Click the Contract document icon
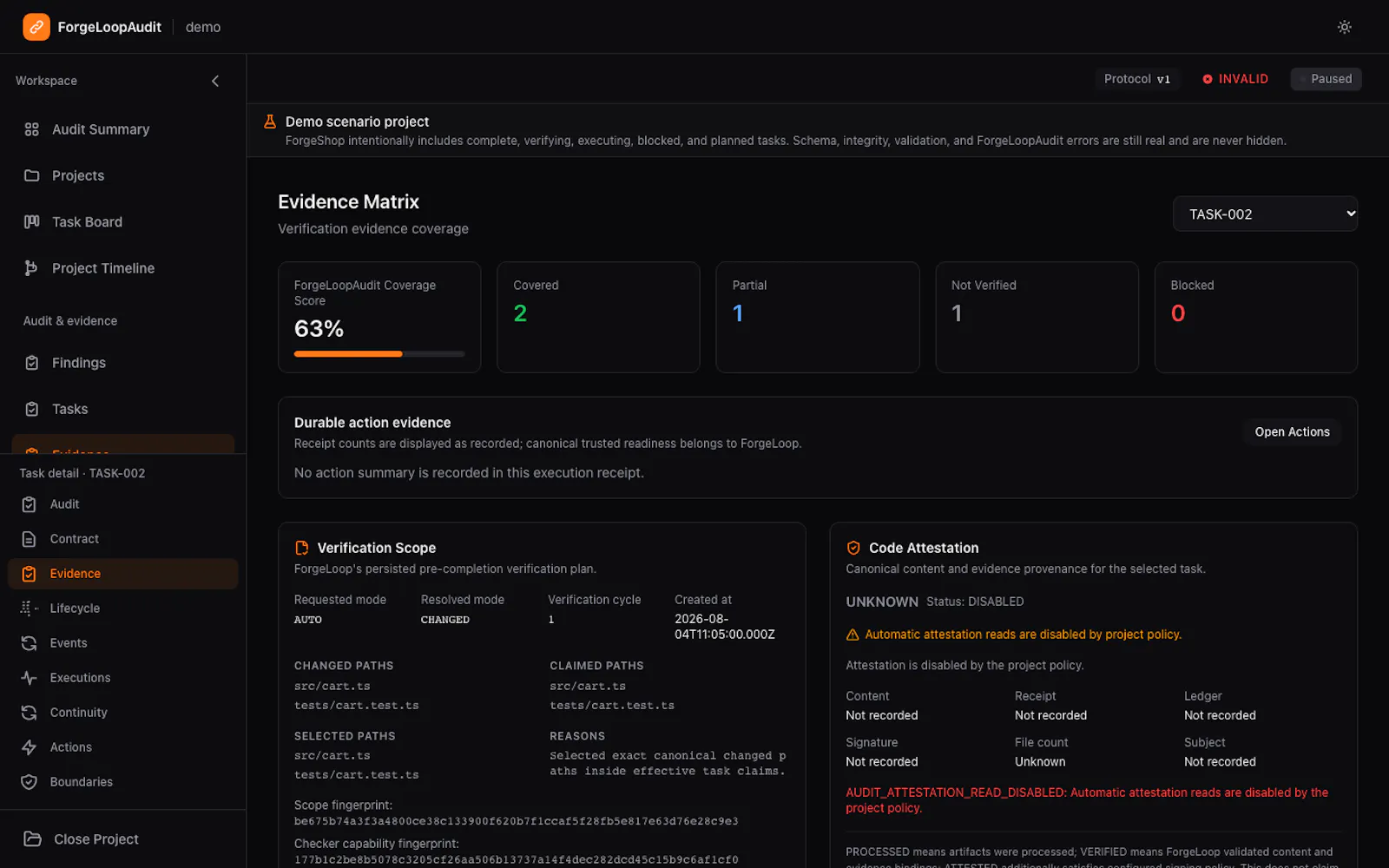This screenshot has height=868, width=1389. coord(30,539)
